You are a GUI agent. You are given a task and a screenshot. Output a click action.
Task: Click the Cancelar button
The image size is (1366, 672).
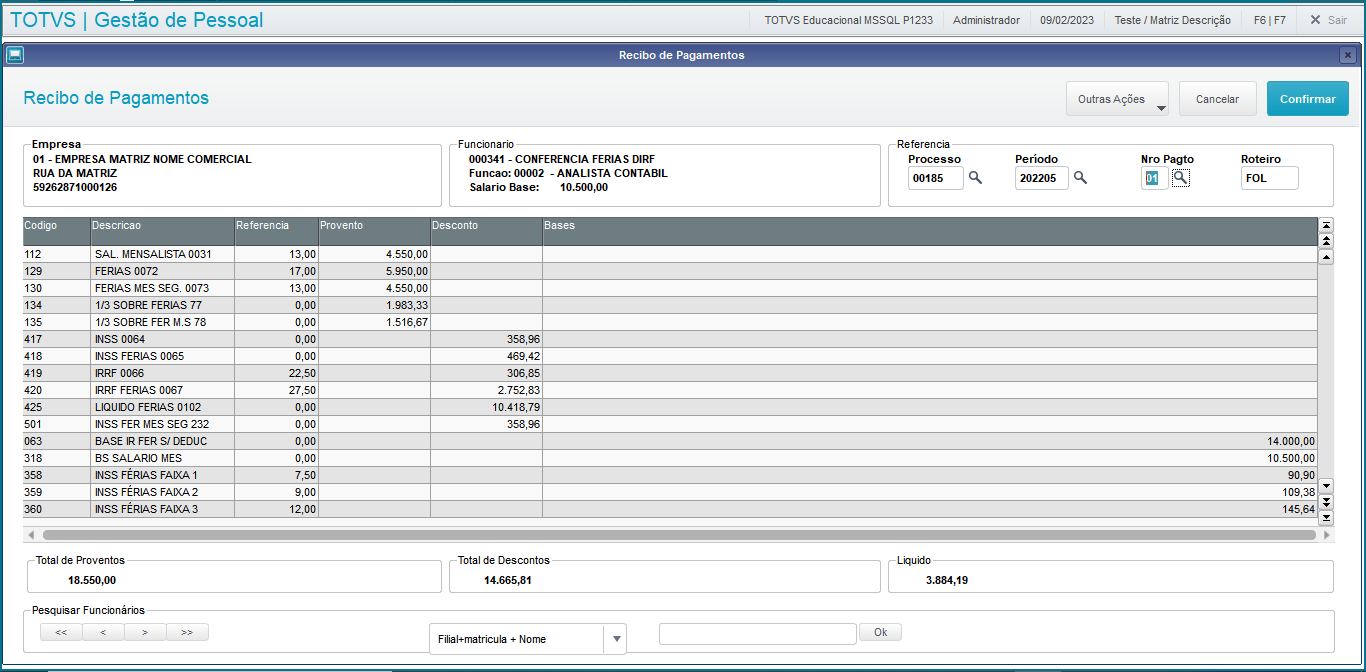[x=1217, y=99]
